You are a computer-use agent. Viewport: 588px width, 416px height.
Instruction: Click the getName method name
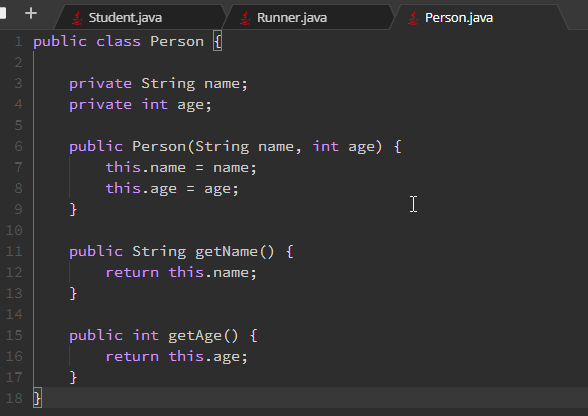pyautogui.click(x=226, y=252)
